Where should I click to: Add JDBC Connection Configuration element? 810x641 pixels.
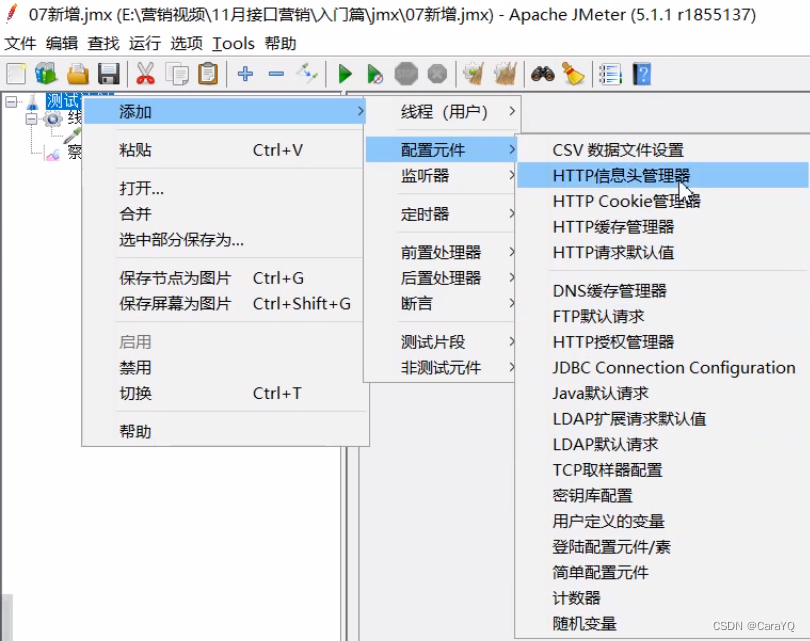tap(663, 368)
